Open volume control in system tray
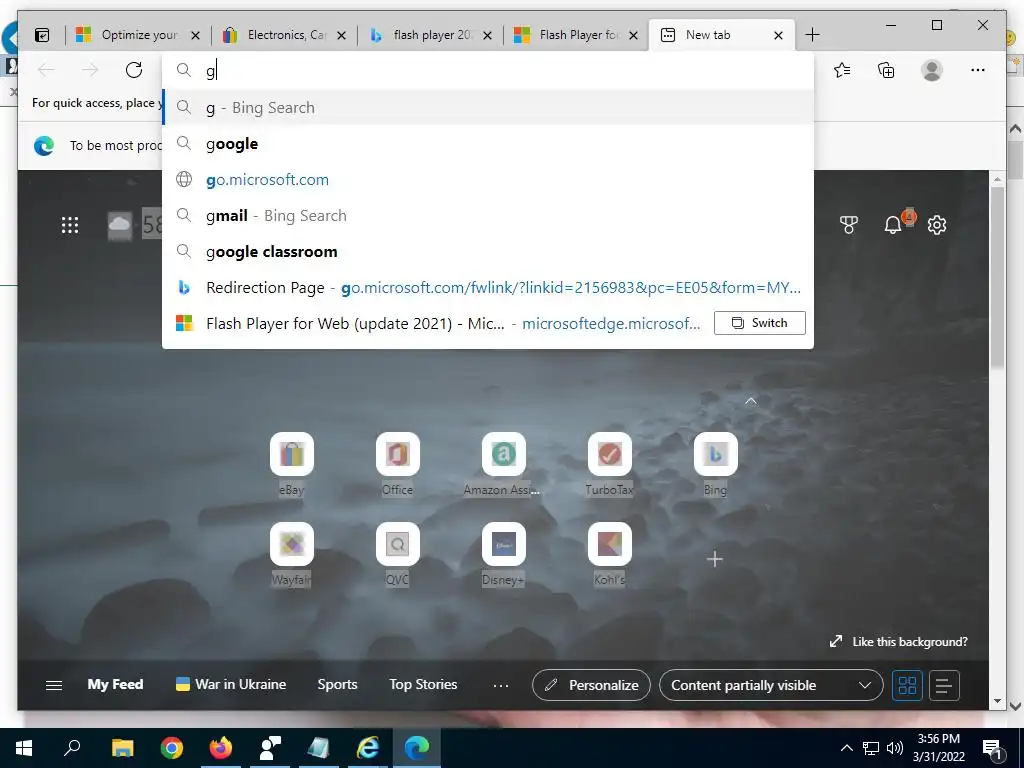Image resolution: width=1024 pixels, height=768 pixels. coord(895,748)
